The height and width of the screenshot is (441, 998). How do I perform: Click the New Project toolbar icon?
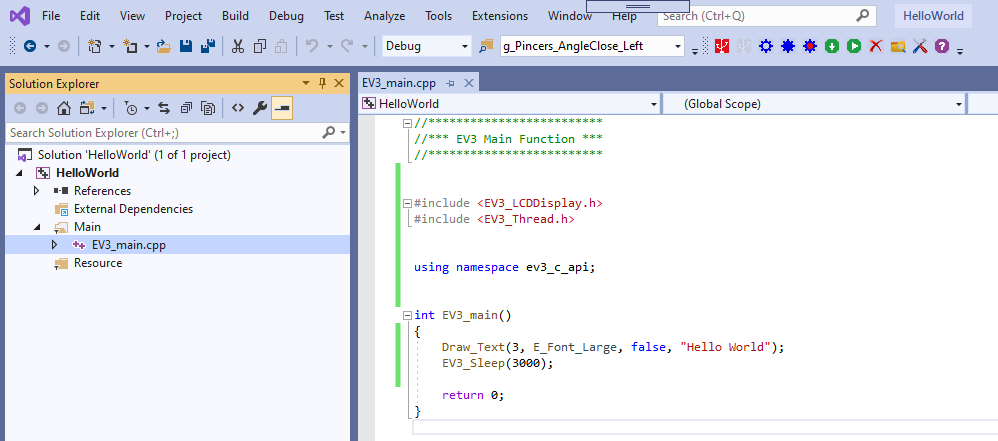pos(94,46)
